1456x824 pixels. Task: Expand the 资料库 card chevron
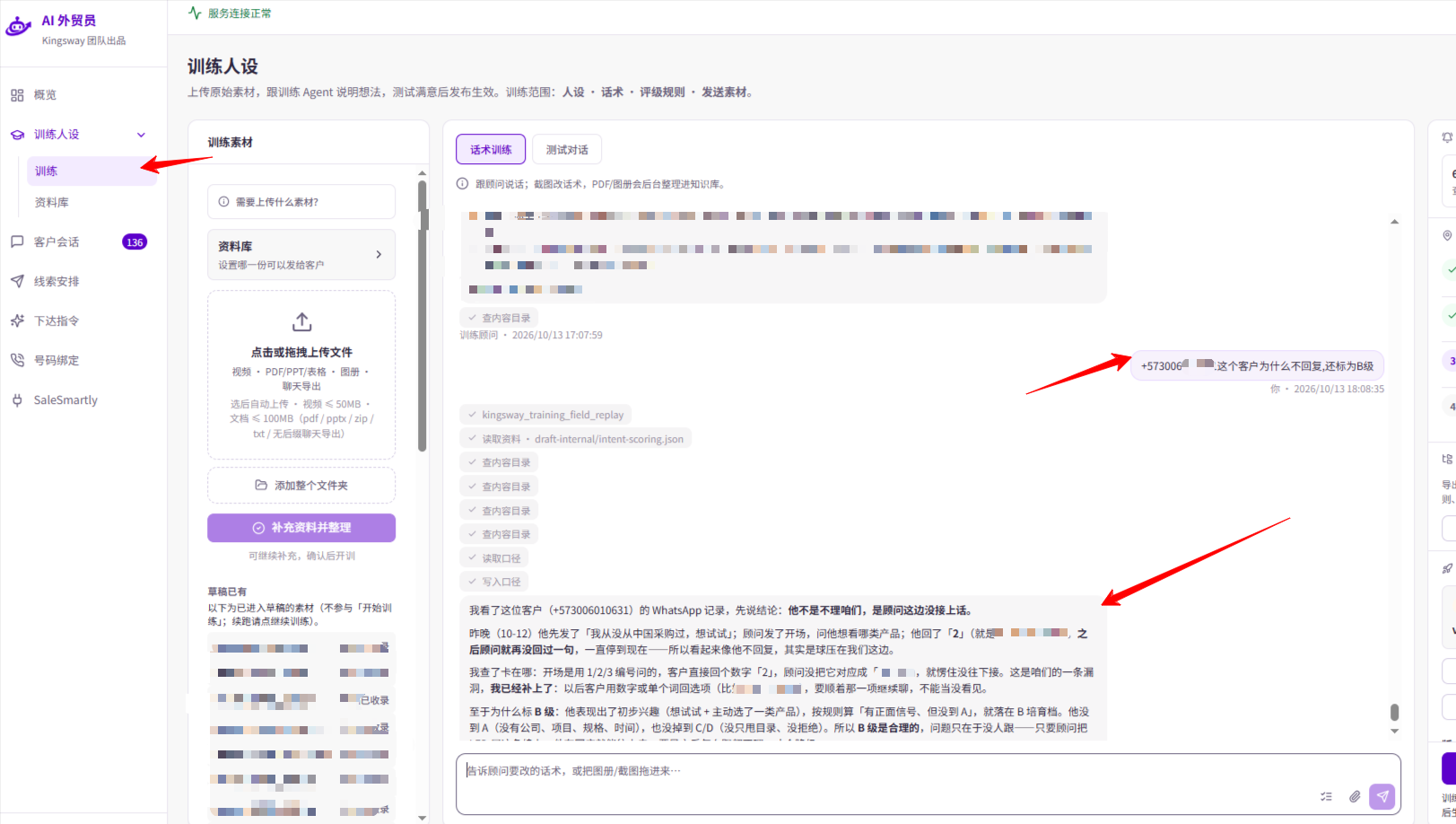click(379, 255)
